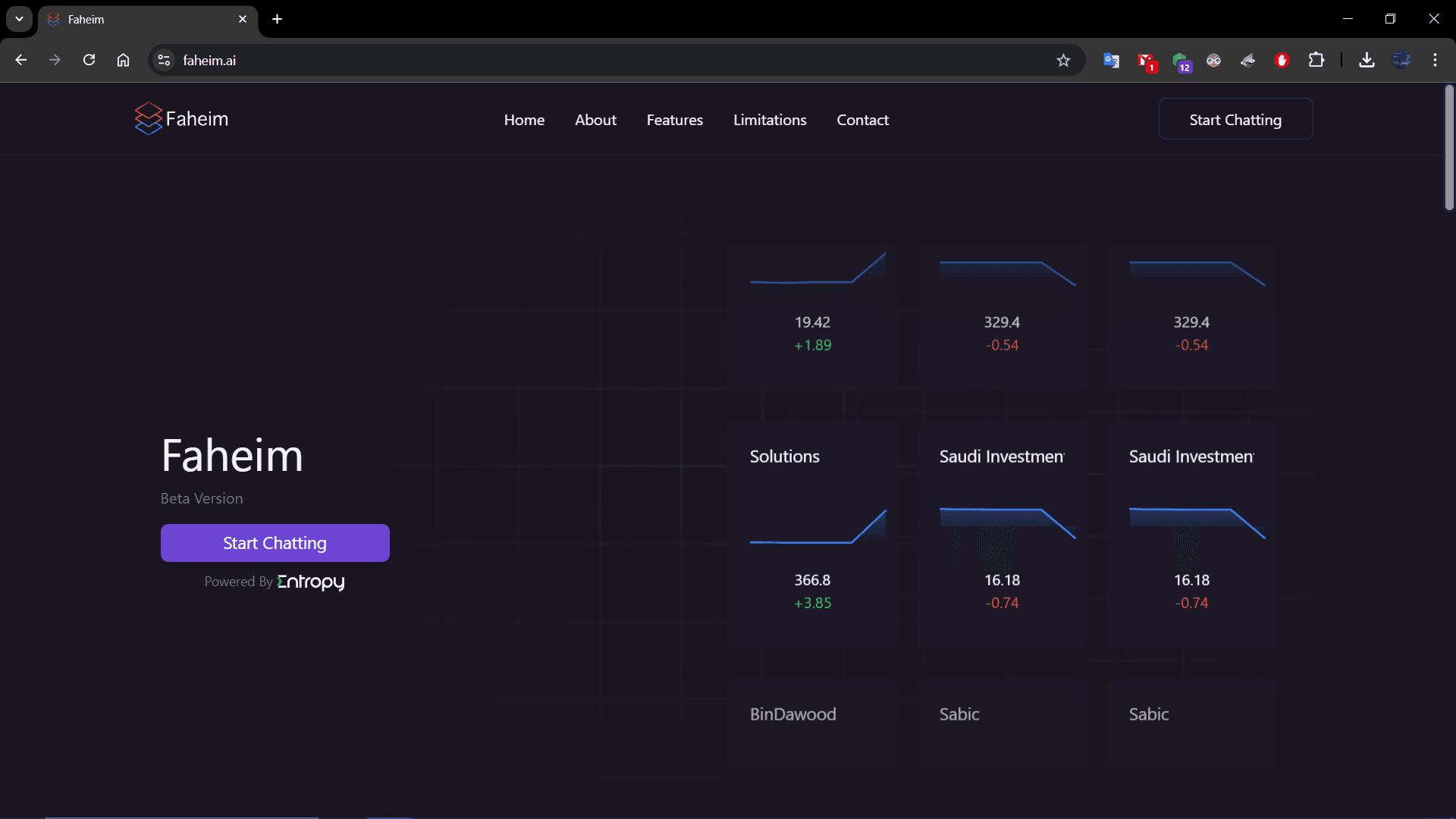The image size is (1456, 819).
Task: Go to the About section
Action: (x=595, y=120)
